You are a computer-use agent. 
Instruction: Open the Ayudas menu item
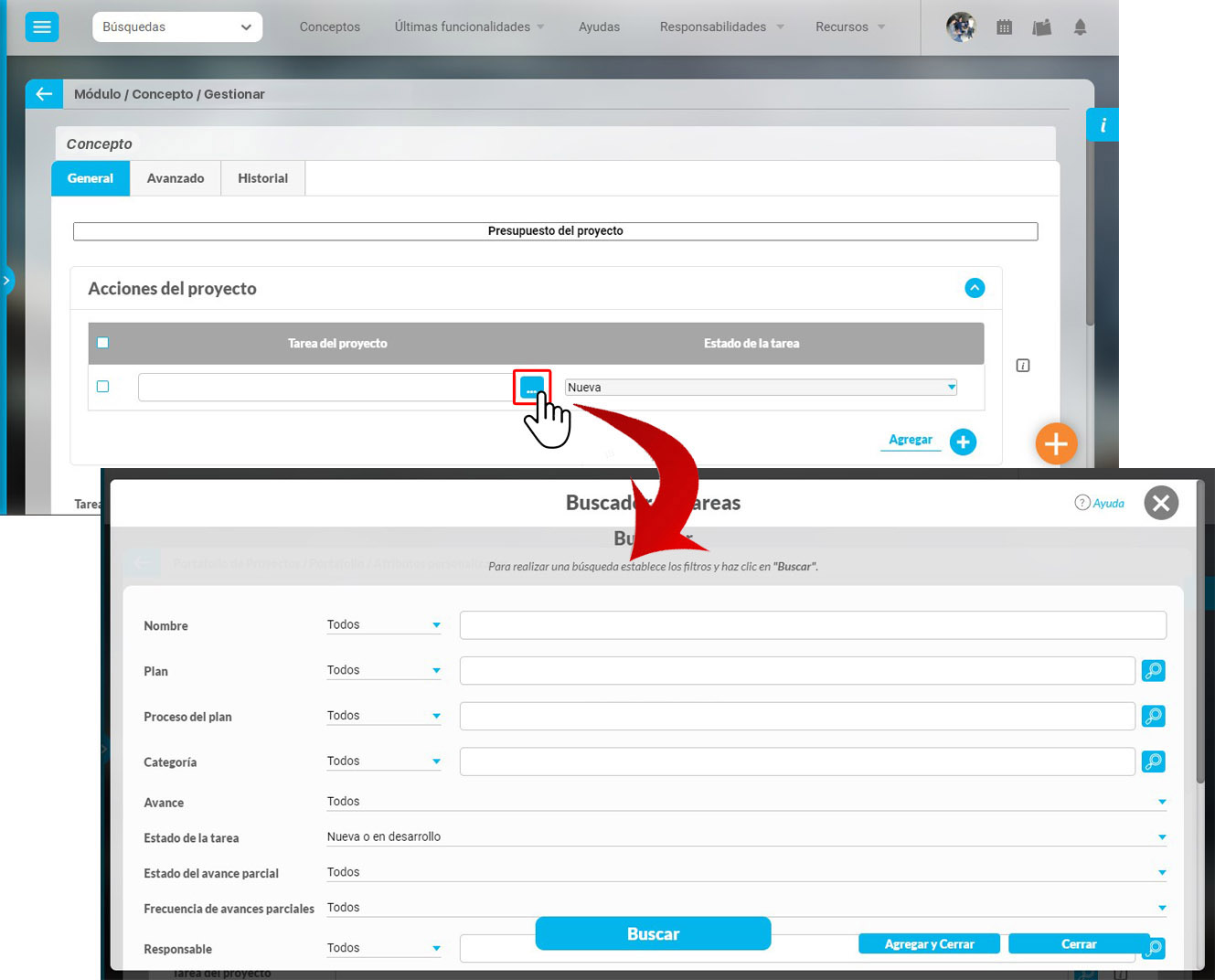click(599, 27)
